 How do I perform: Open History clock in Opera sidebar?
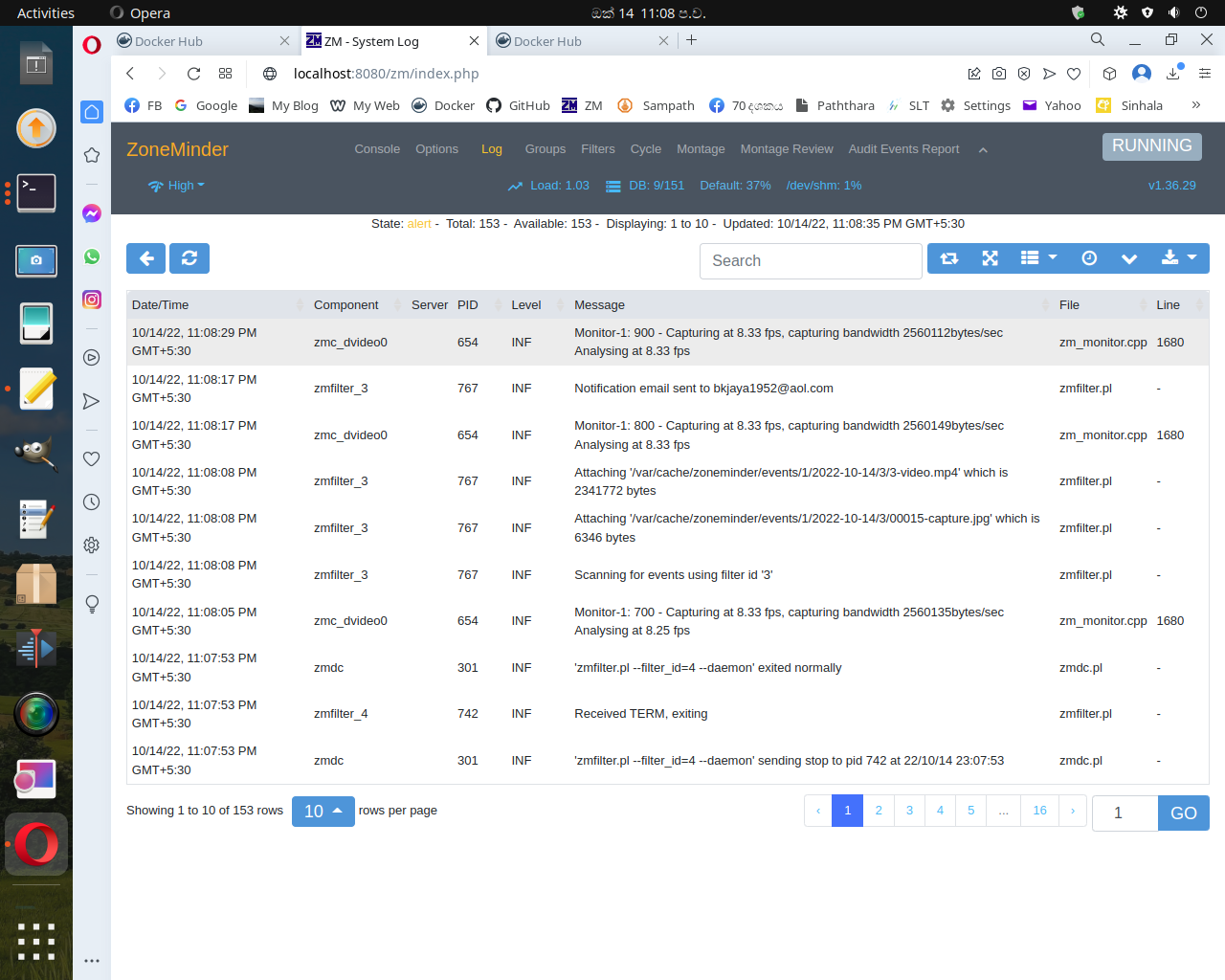92,501
